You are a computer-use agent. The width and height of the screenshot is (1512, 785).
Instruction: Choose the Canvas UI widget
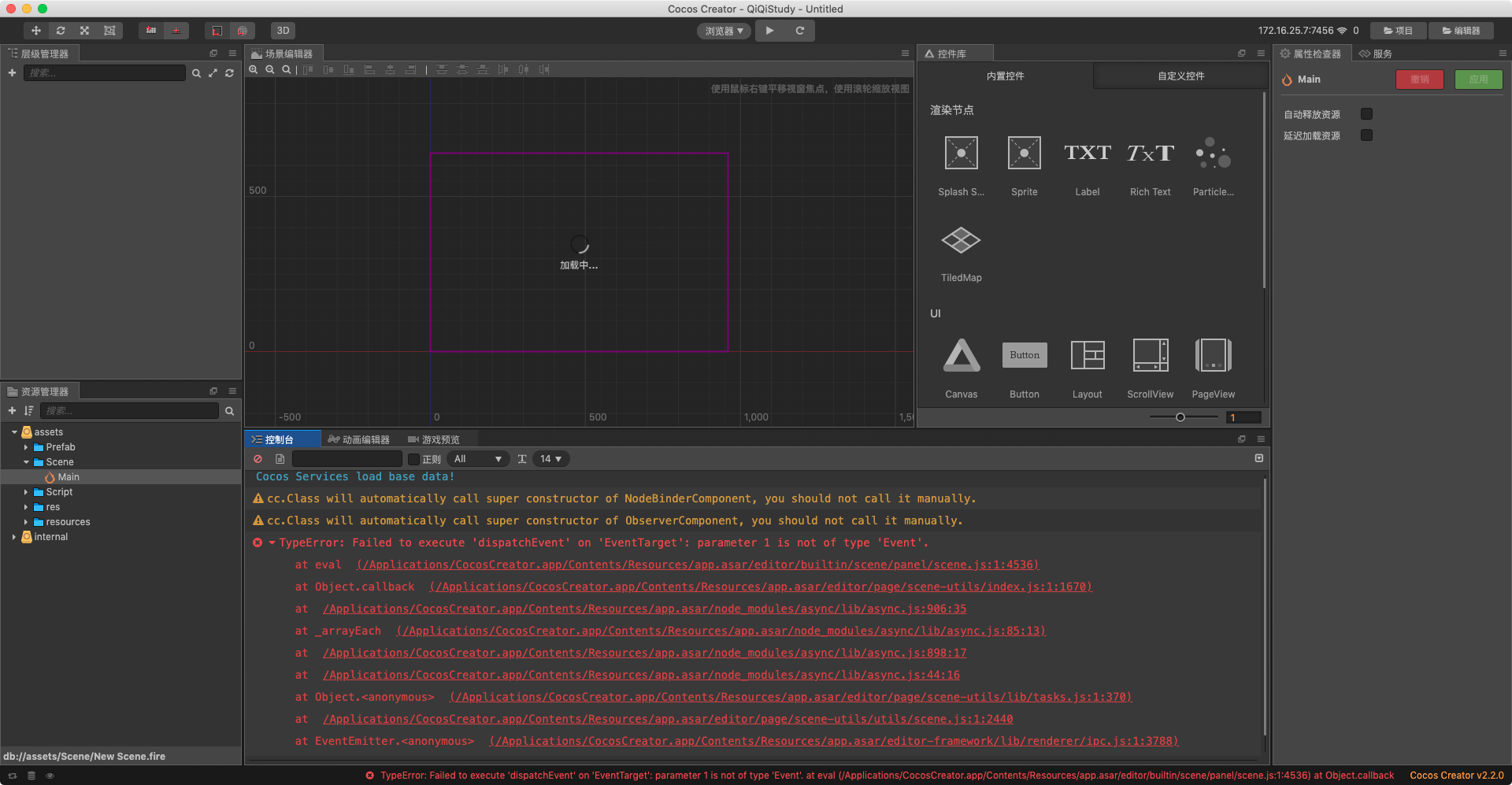(961, 356)
